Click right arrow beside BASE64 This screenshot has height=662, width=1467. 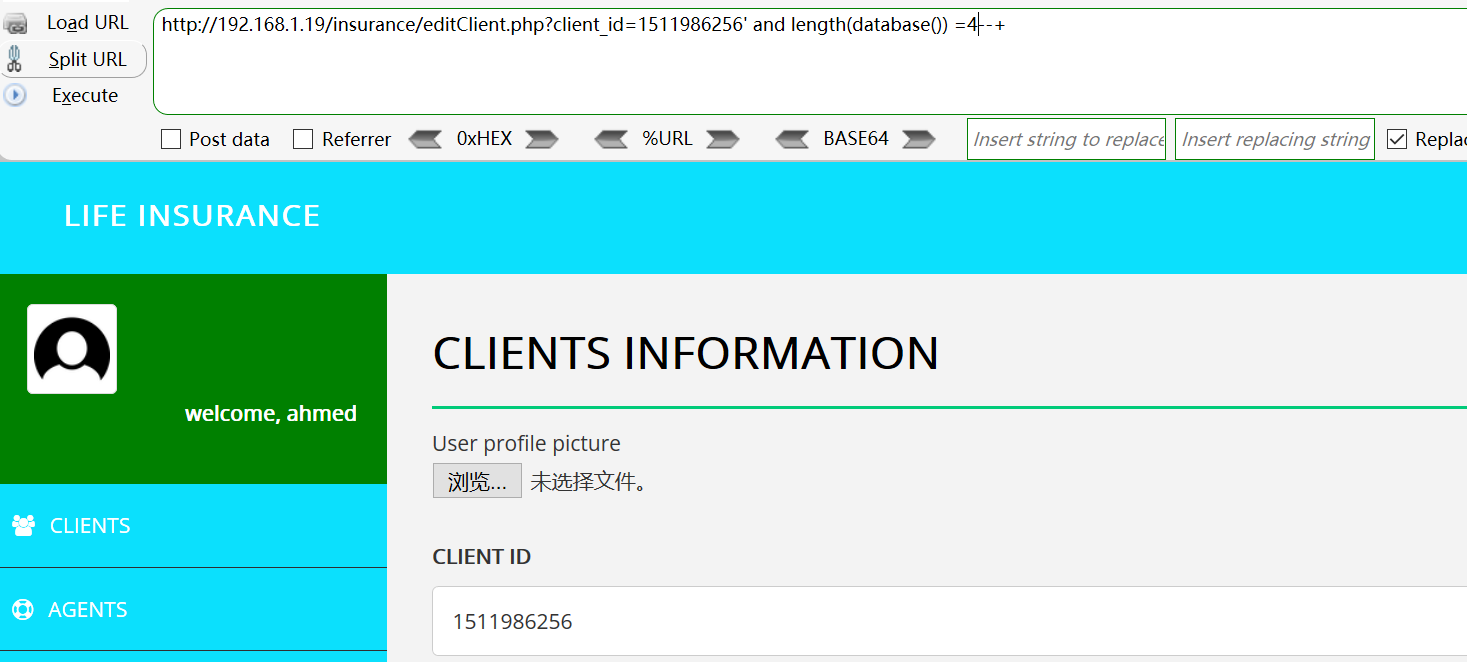pos(918,139)
